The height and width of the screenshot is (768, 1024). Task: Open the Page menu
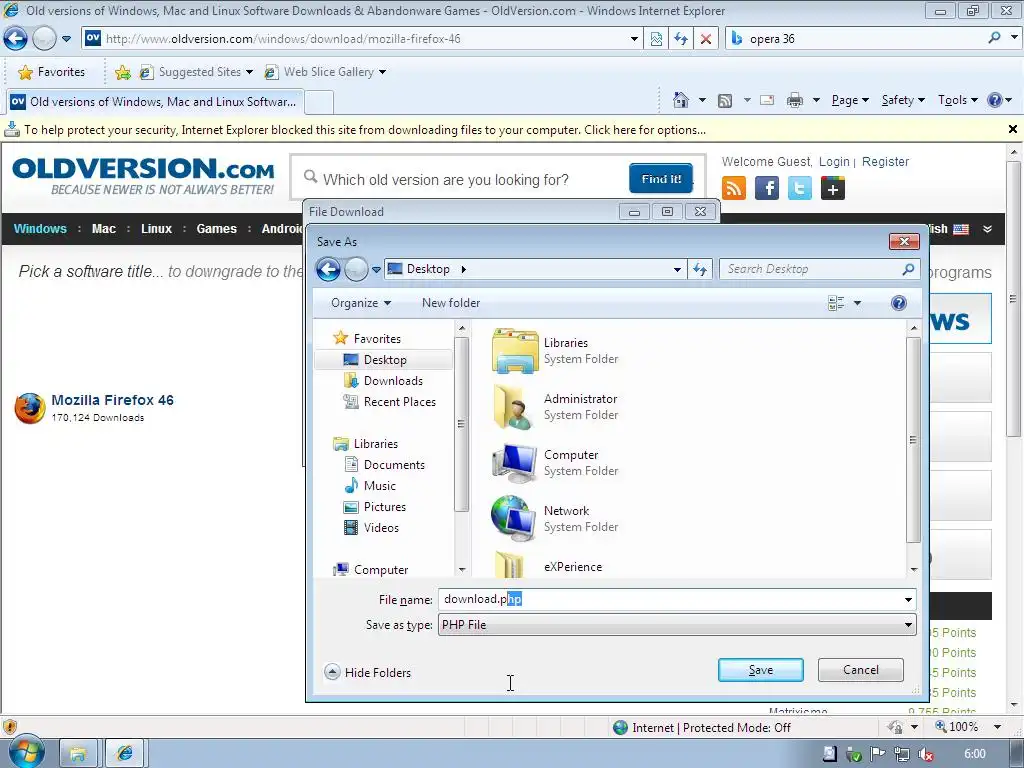(x=850, y=100)
